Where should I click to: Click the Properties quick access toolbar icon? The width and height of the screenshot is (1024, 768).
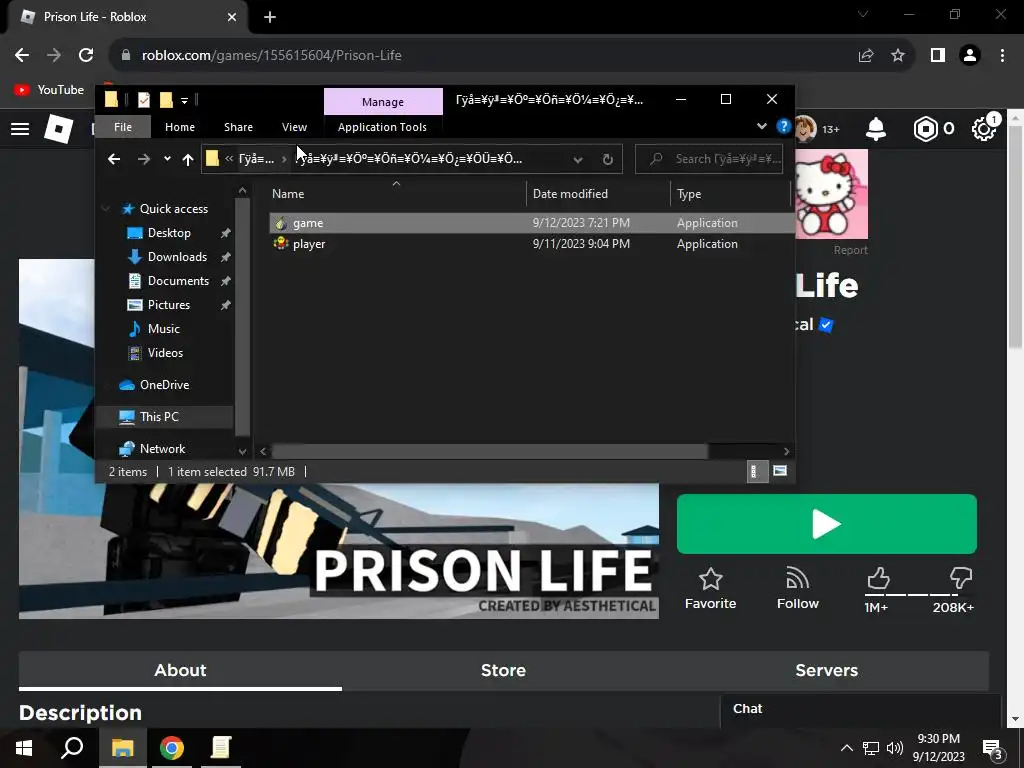point(144,100)
